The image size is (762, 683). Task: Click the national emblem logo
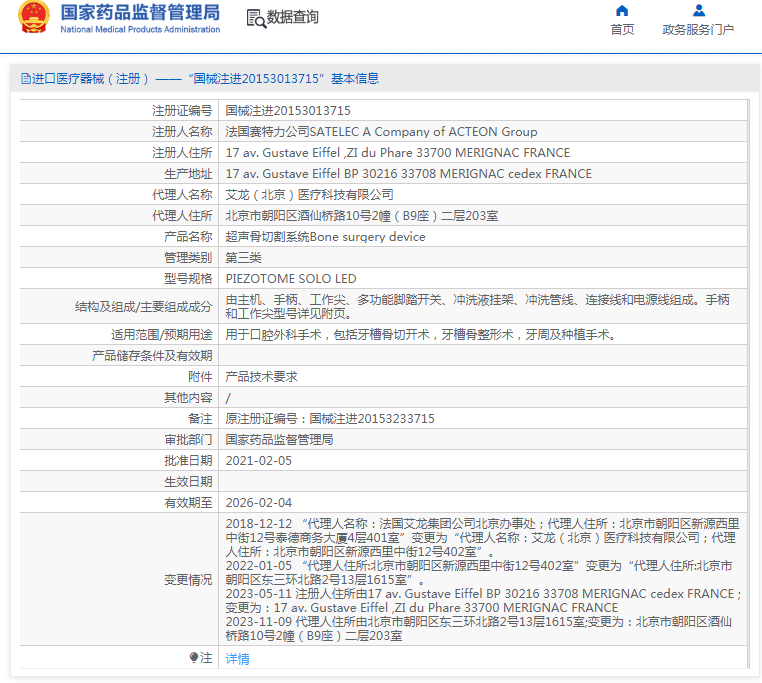click(x=34, y=18)
